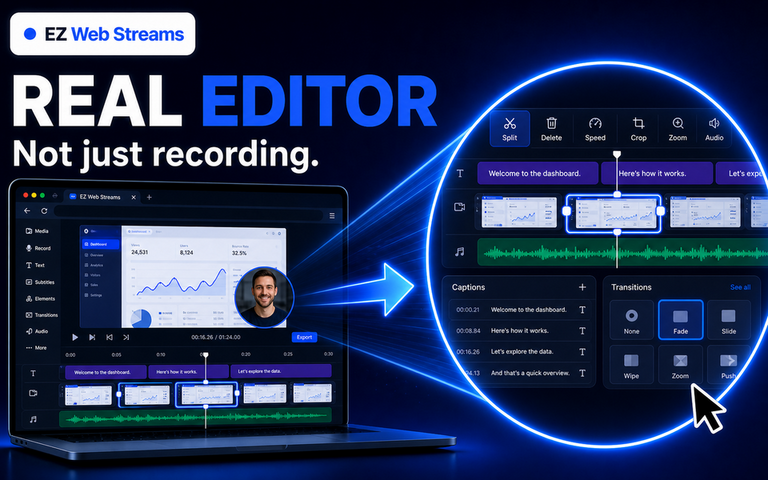Click the 0:05 mark on the laptop ruler

(116, 354)
